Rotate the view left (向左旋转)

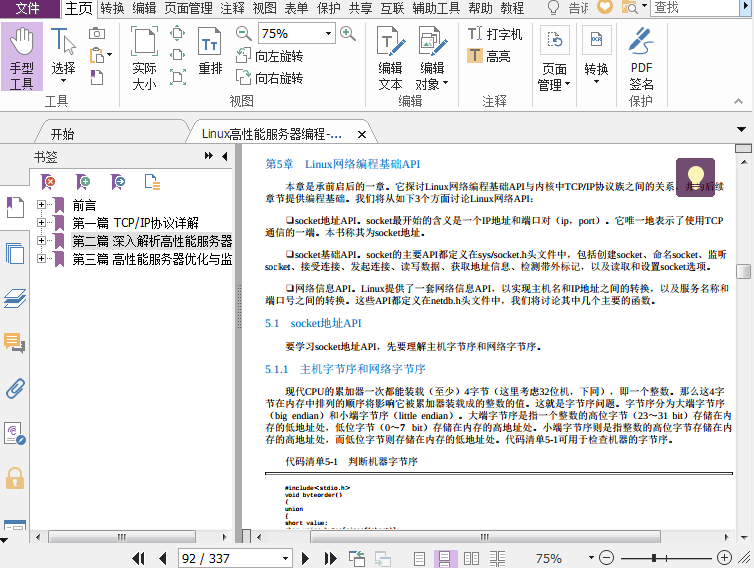click(x=269, y=56)
